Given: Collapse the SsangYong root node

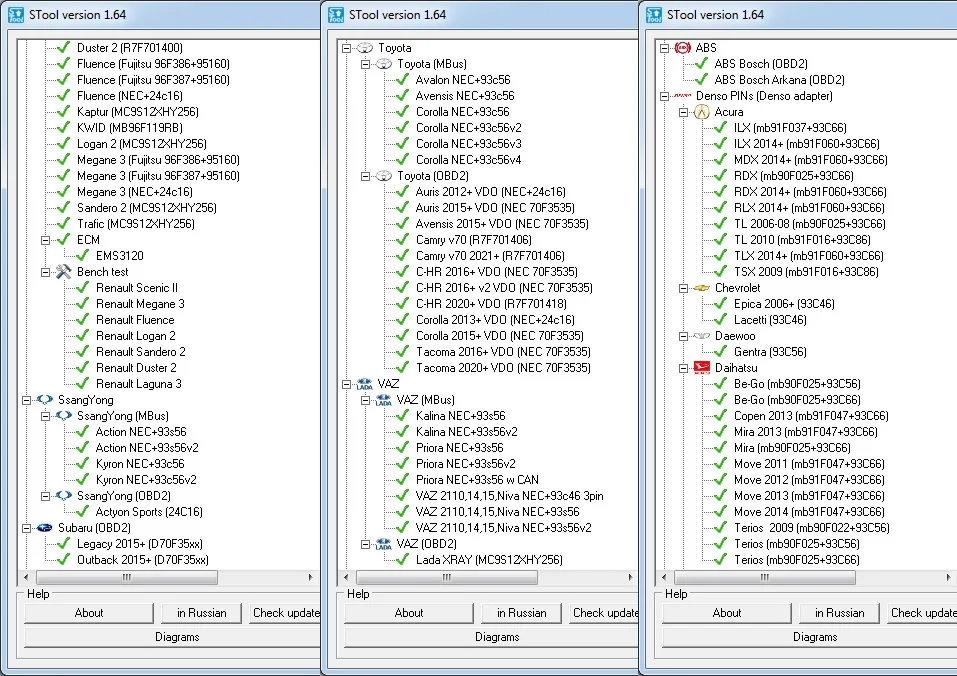Looking at the screenshot, I should pyautogui.click(x=27, y=400).
